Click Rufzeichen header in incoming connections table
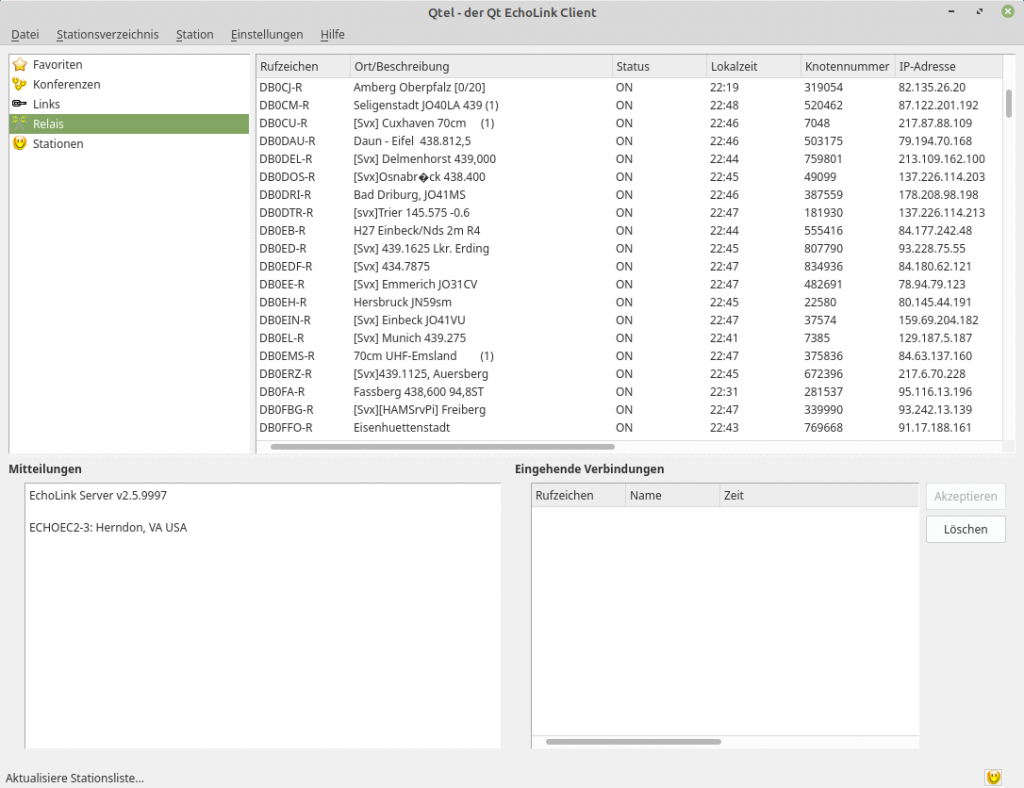This screenshot has height=788, width=1024. pos(579,496)
